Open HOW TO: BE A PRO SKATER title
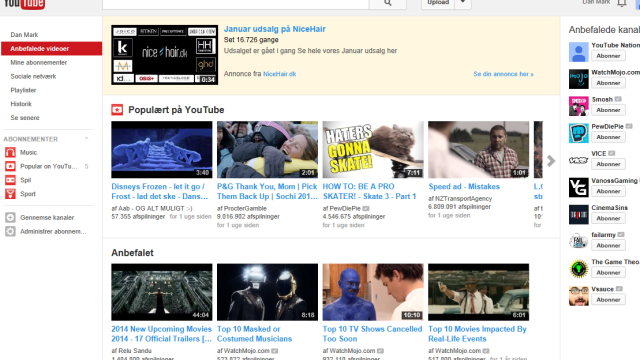The height and width of the screenshot is (360, 640). coord(369,191)
